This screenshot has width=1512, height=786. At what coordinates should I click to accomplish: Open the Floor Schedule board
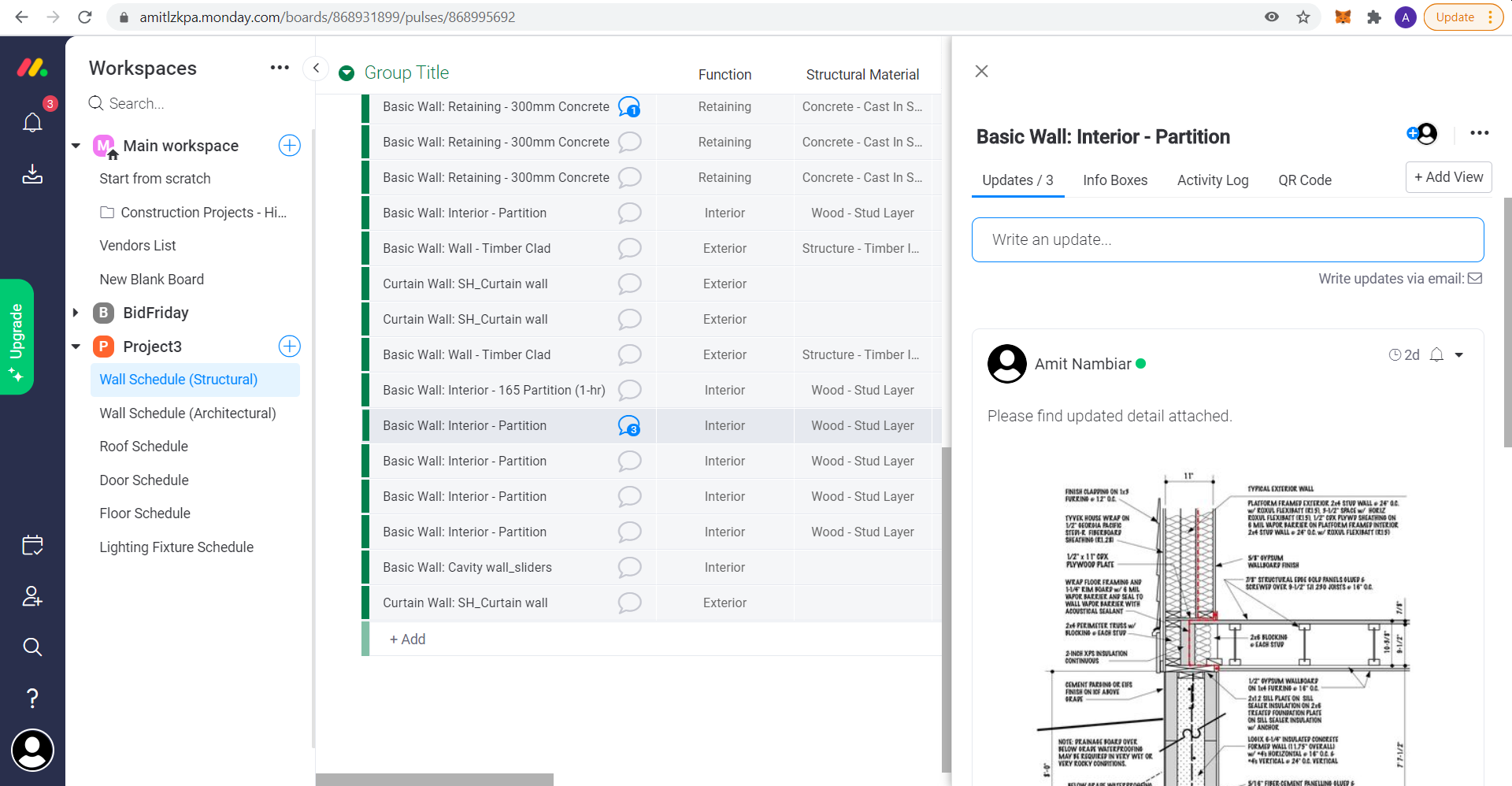145,513
